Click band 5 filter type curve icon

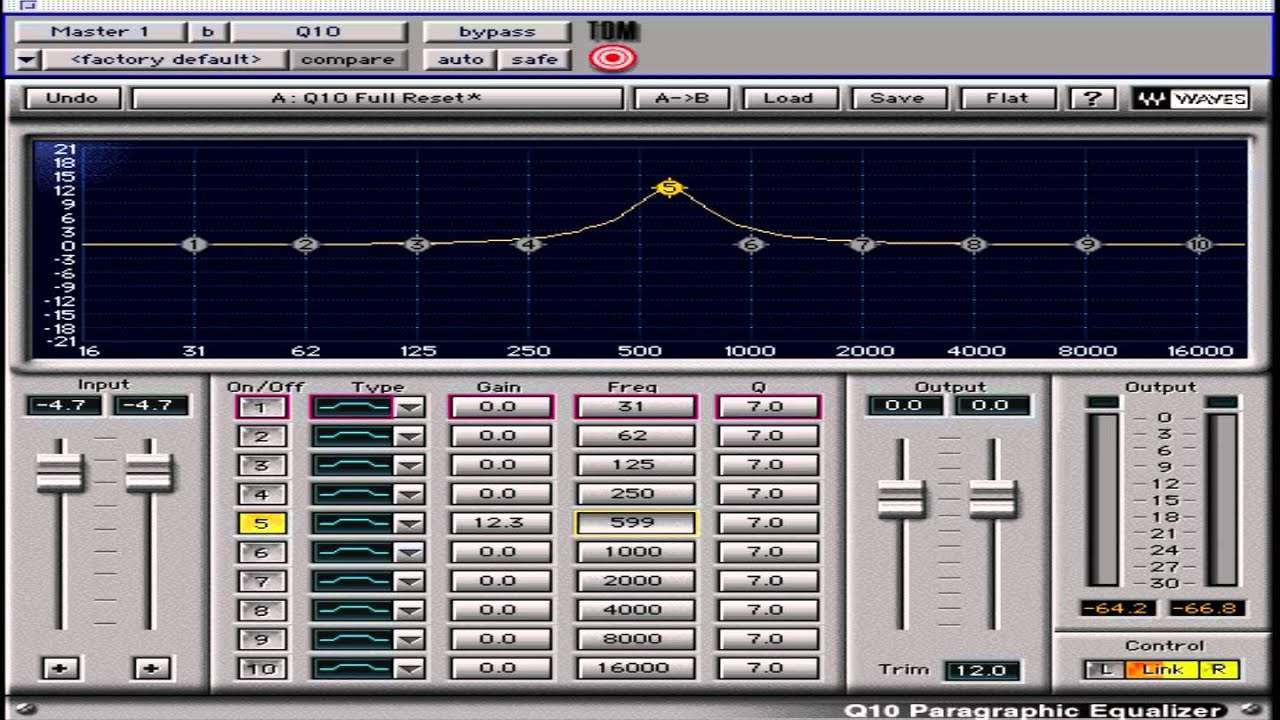tap(353, 523)
